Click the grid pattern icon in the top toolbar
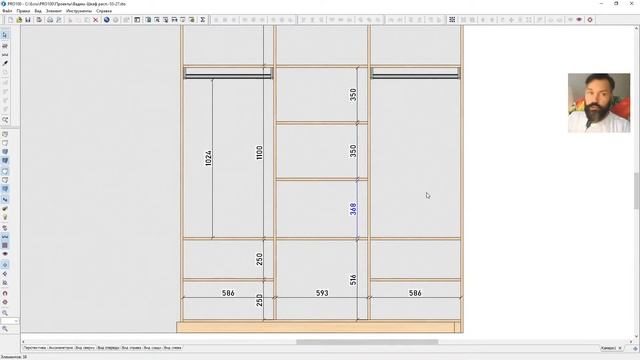The width and height of the screenshot is (640, 360). [x=452, y=20]
